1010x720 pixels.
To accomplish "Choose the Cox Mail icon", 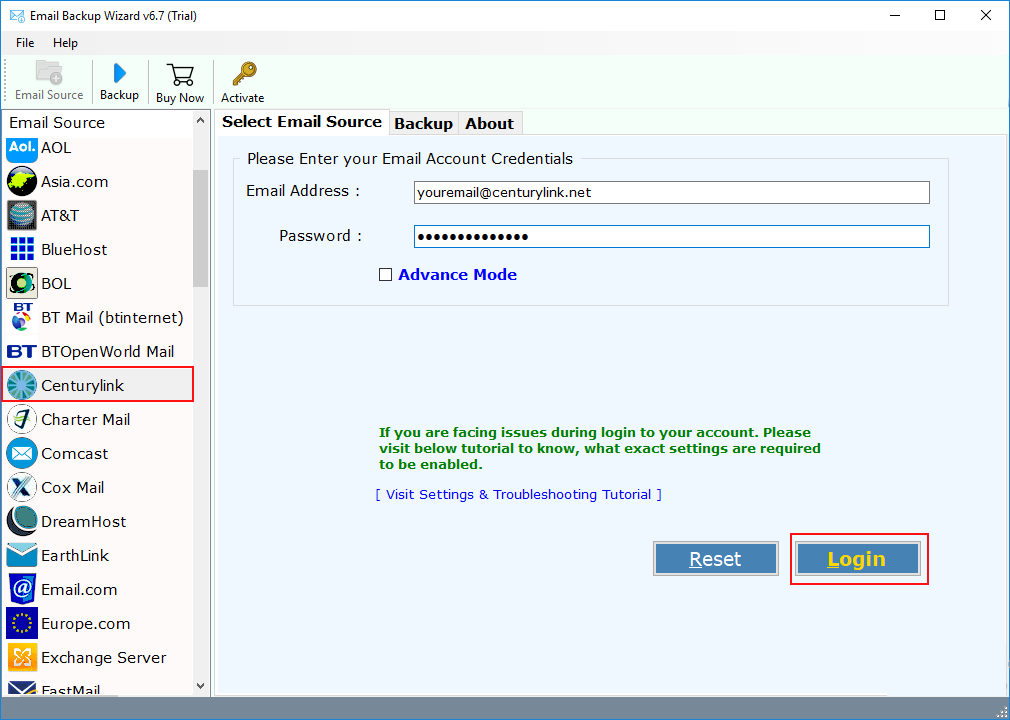I will (x=22, y=488).
